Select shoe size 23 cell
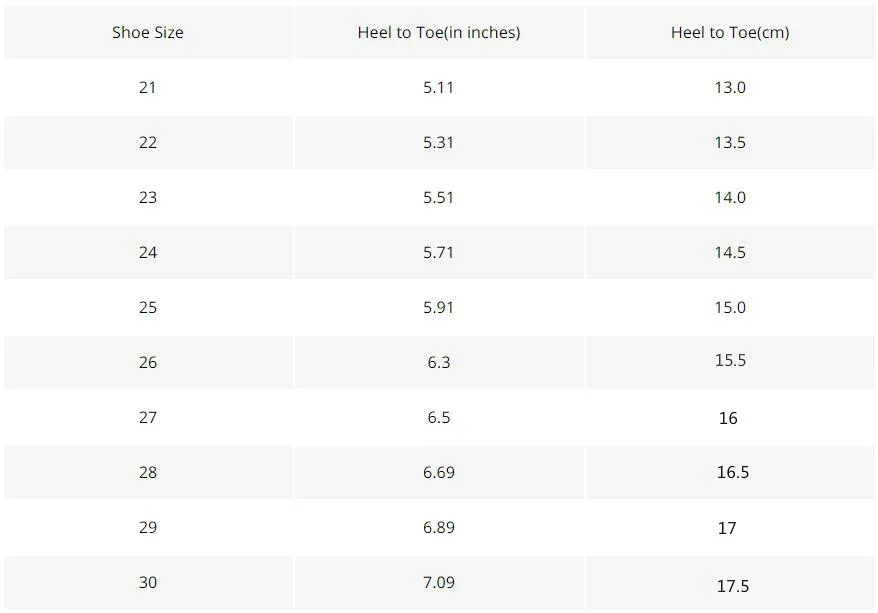Viewport: 878px width, 613px height. point(148,197)
